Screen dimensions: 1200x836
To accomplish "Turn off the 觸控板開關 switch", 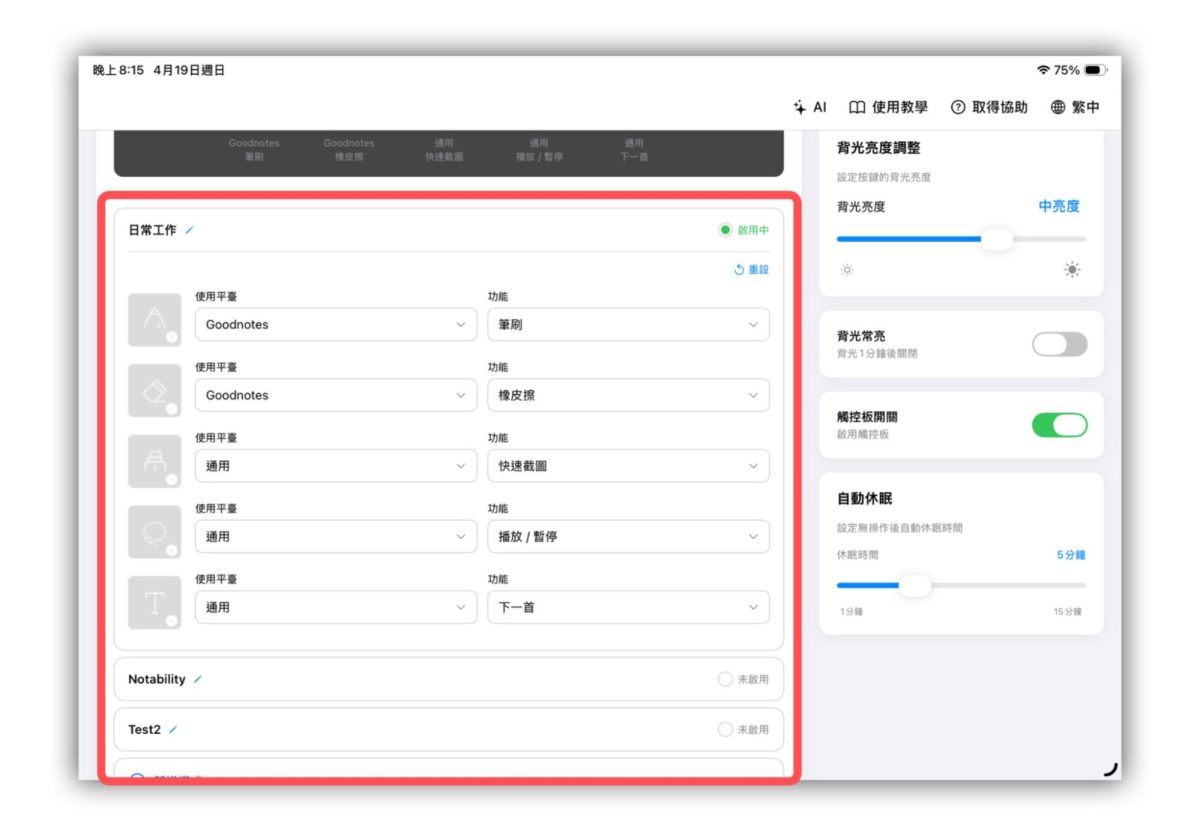I will (x=1060, y=425).
